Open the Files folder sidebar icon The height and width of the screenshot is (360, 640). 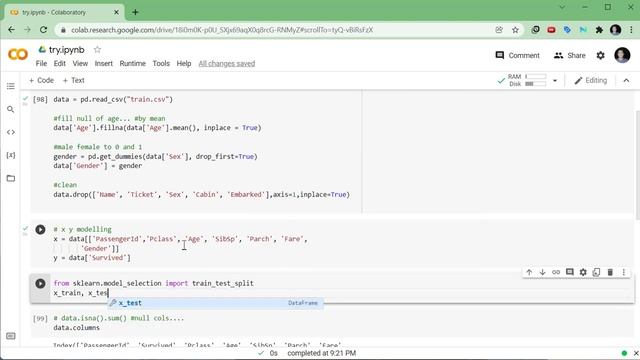click(x=11, y=178)
